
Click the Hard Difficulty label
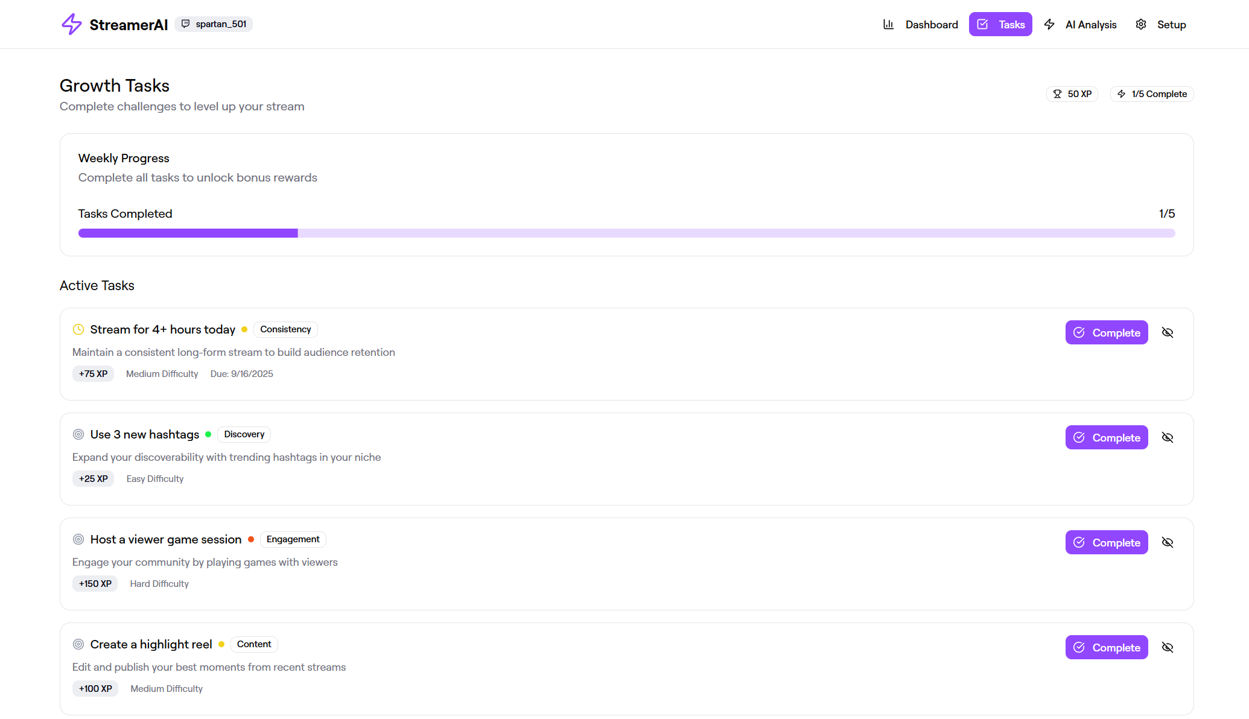click(x=159, y=584)
